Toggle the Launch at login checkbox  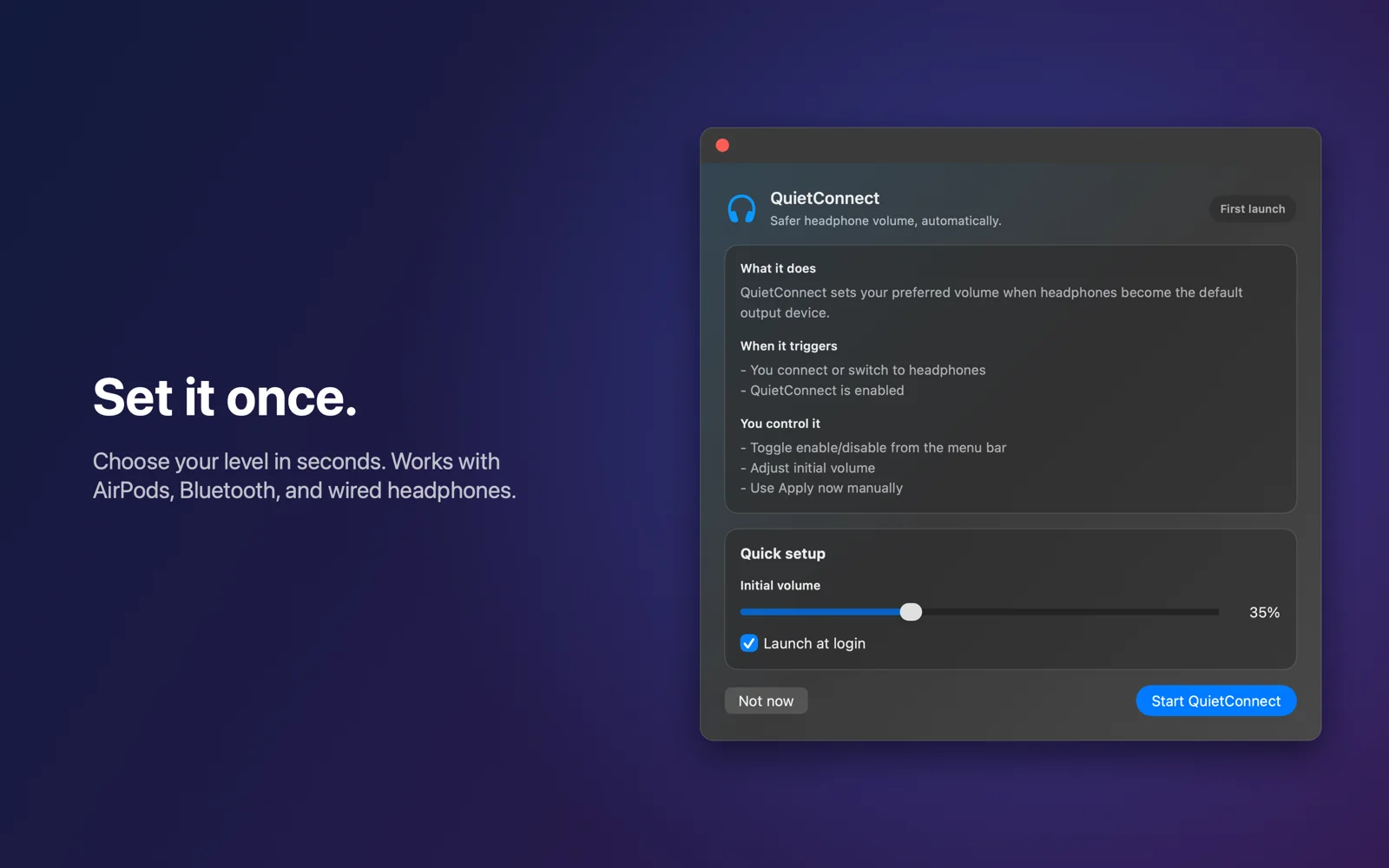click(x=748, y=643)
